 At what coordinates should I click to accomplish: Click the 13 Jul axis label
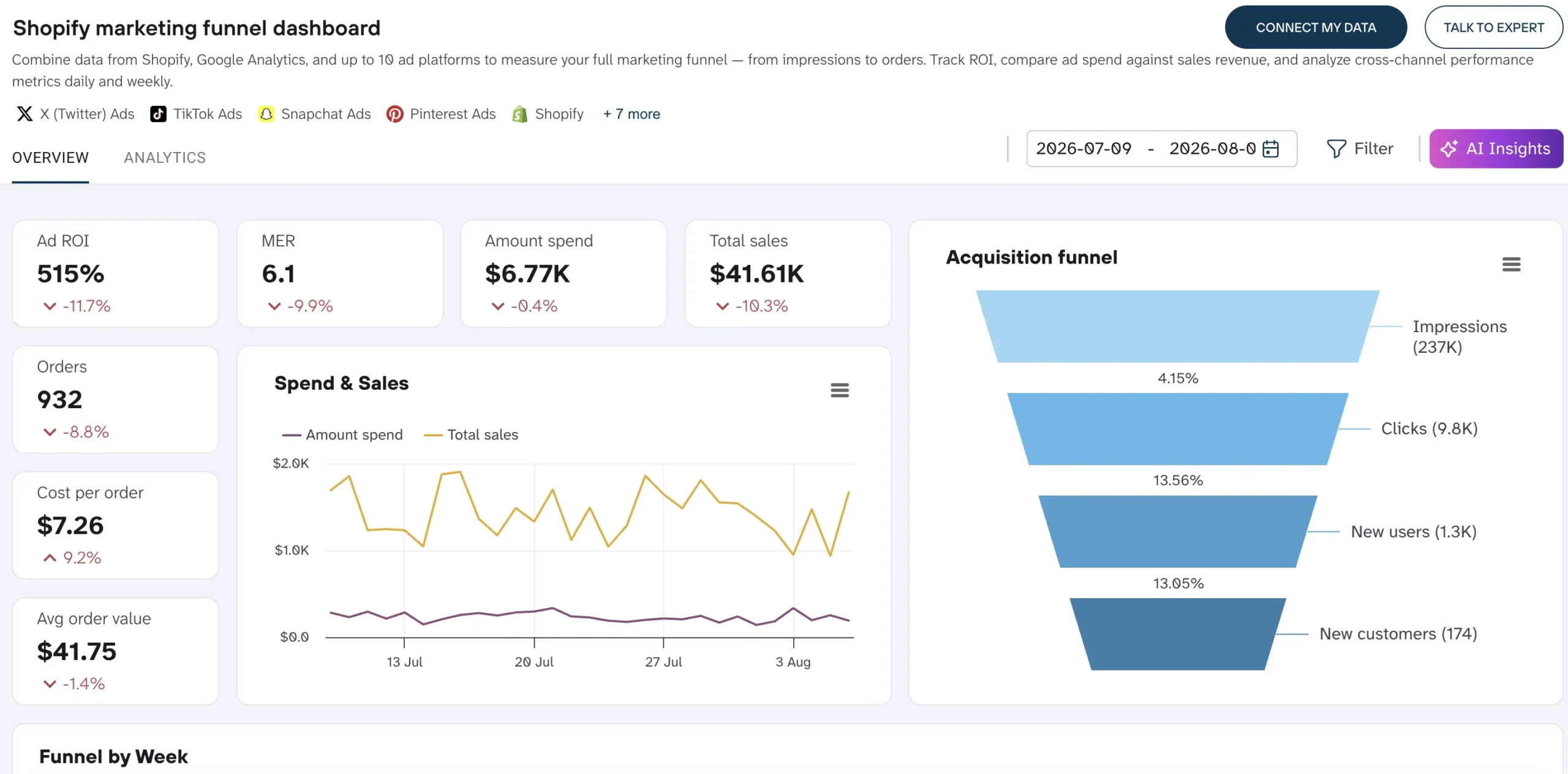pos(404,662)
